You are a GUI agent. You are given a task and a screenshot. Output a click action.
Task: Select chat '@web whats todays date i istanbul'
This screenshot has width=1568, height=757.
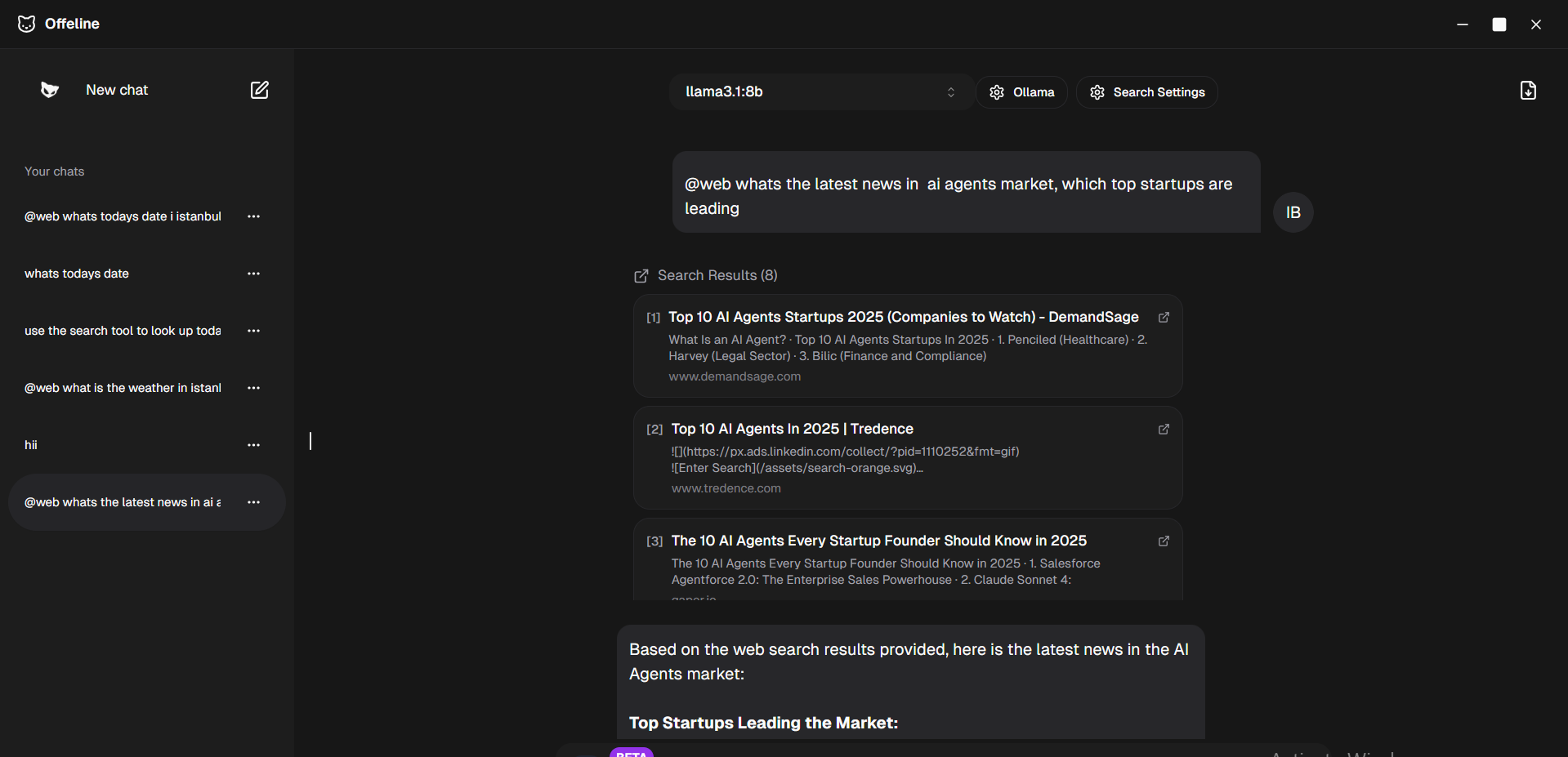[123, 216]
